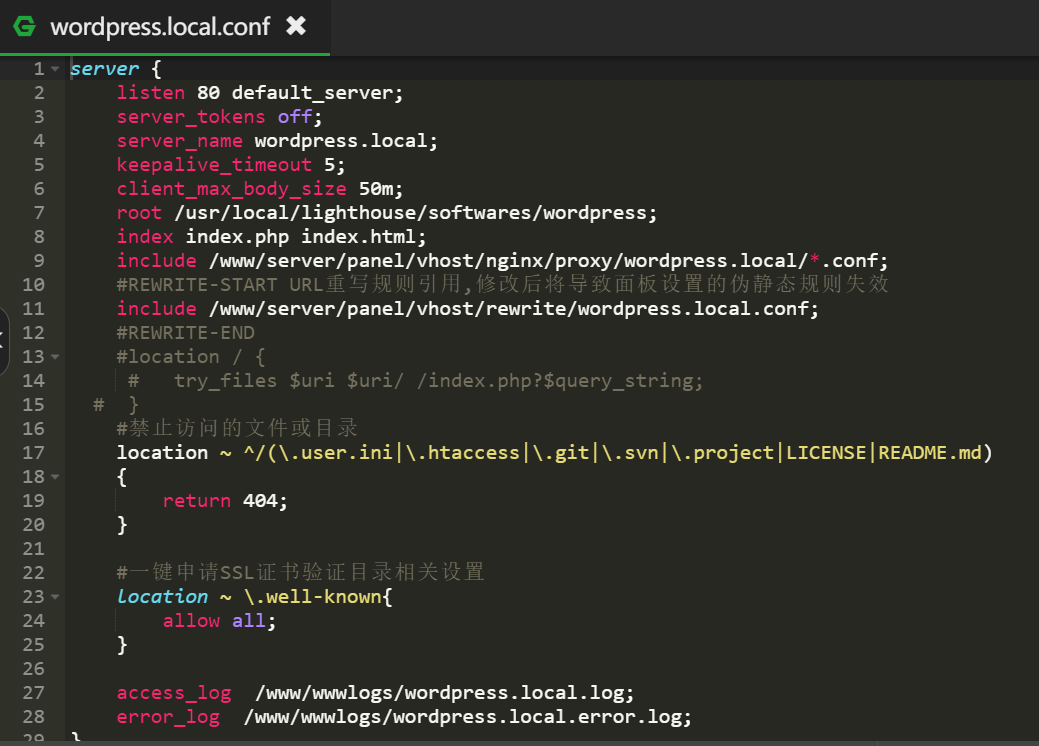The width and height of the screenshot is (1039, 746).
Task: Click the green G file icon on the tab
Action: pyautogui.click(x=25, y=27)
